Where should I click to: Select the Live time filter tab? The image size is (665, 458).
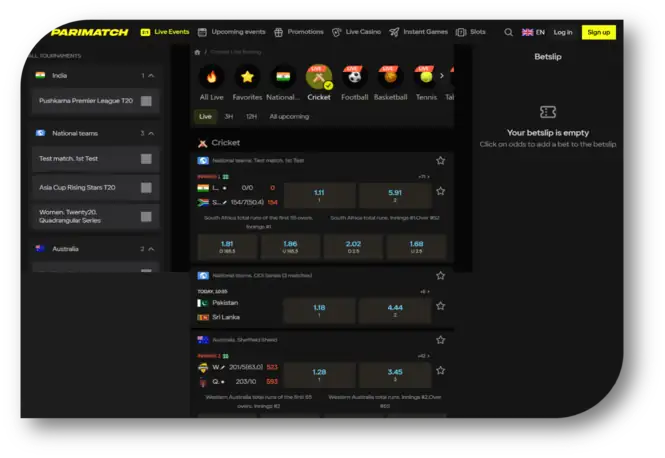pyautogui.click(x=205, y=117)
